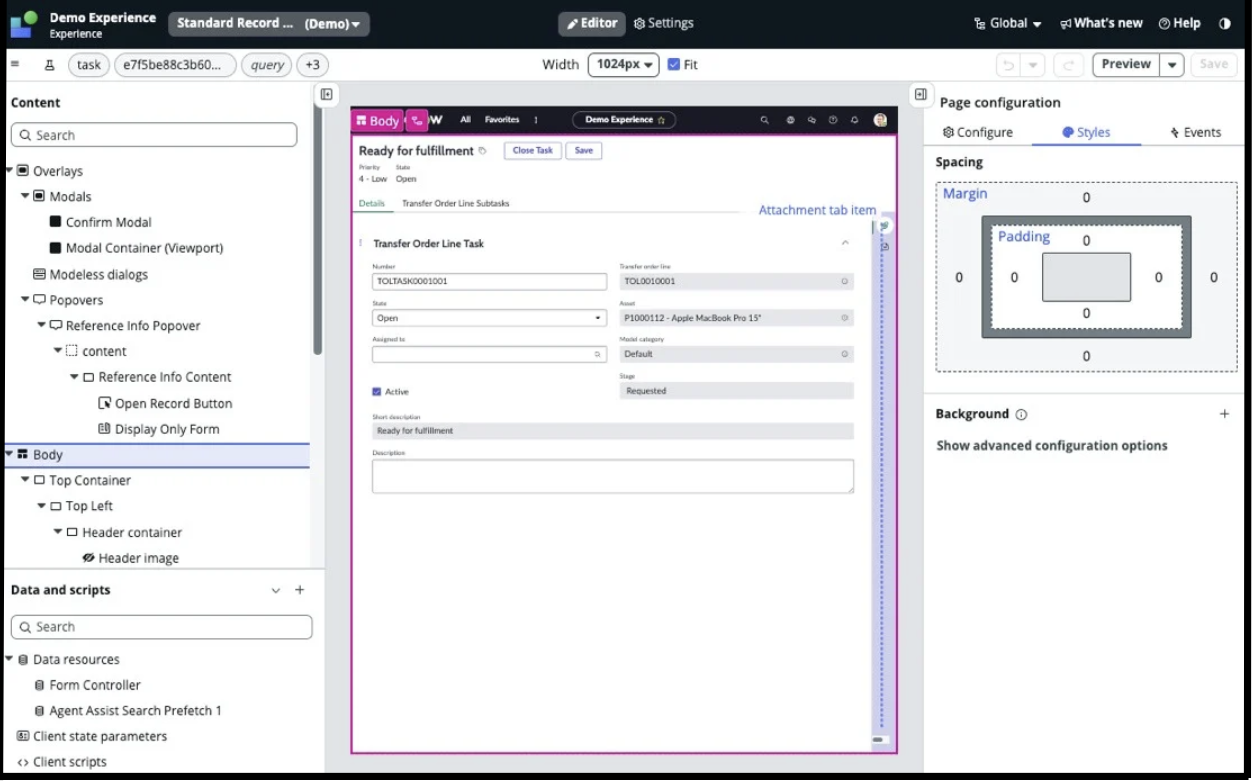
Task: Click the Close Task button
Action: 532,150
